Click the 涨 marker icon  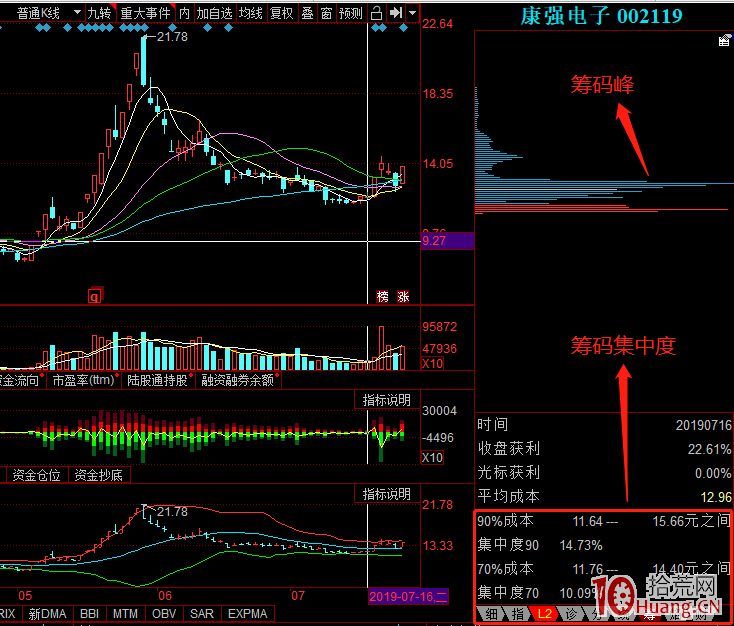[x=403, y=296]
